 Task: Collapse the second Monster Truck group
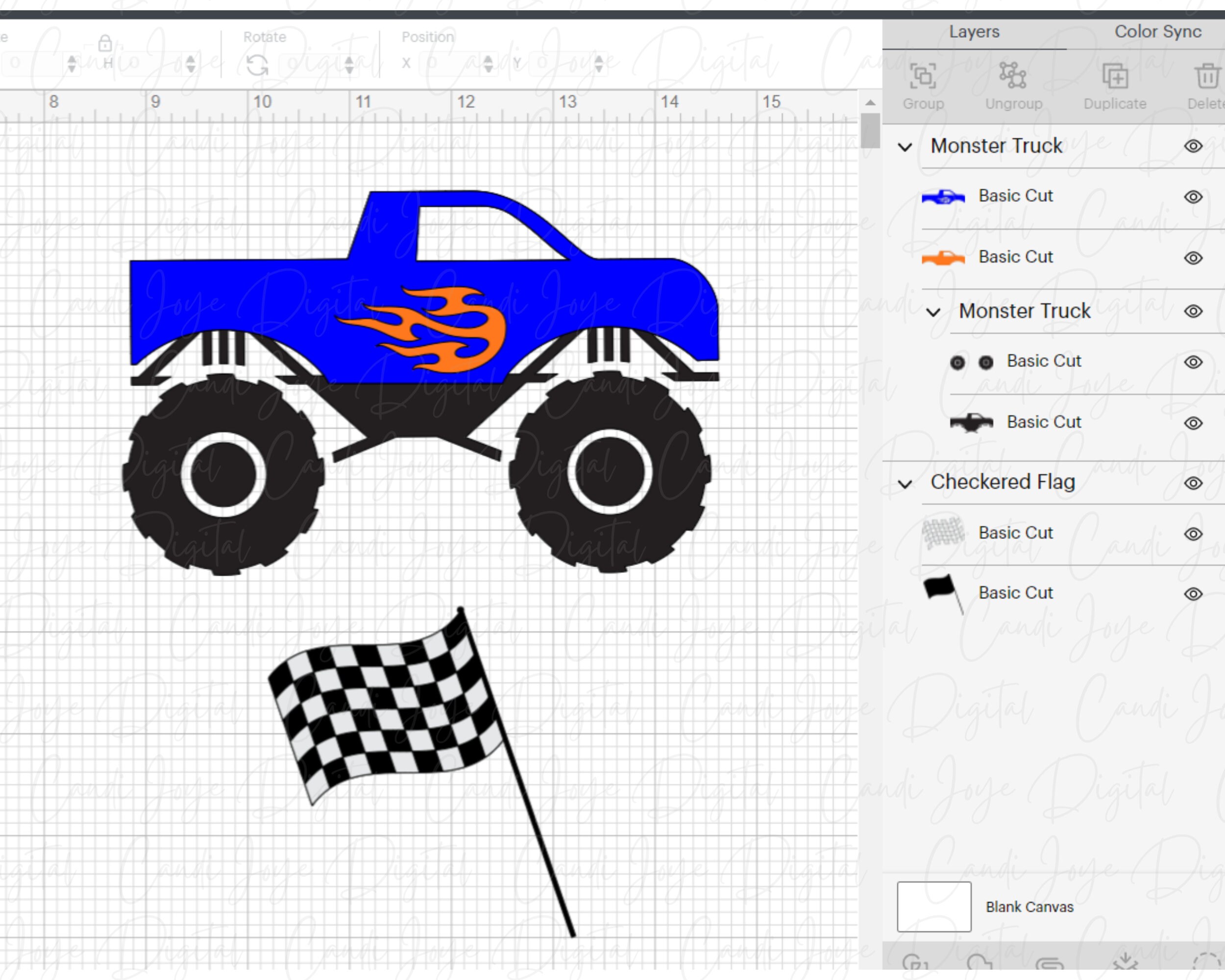click(934, 311)
